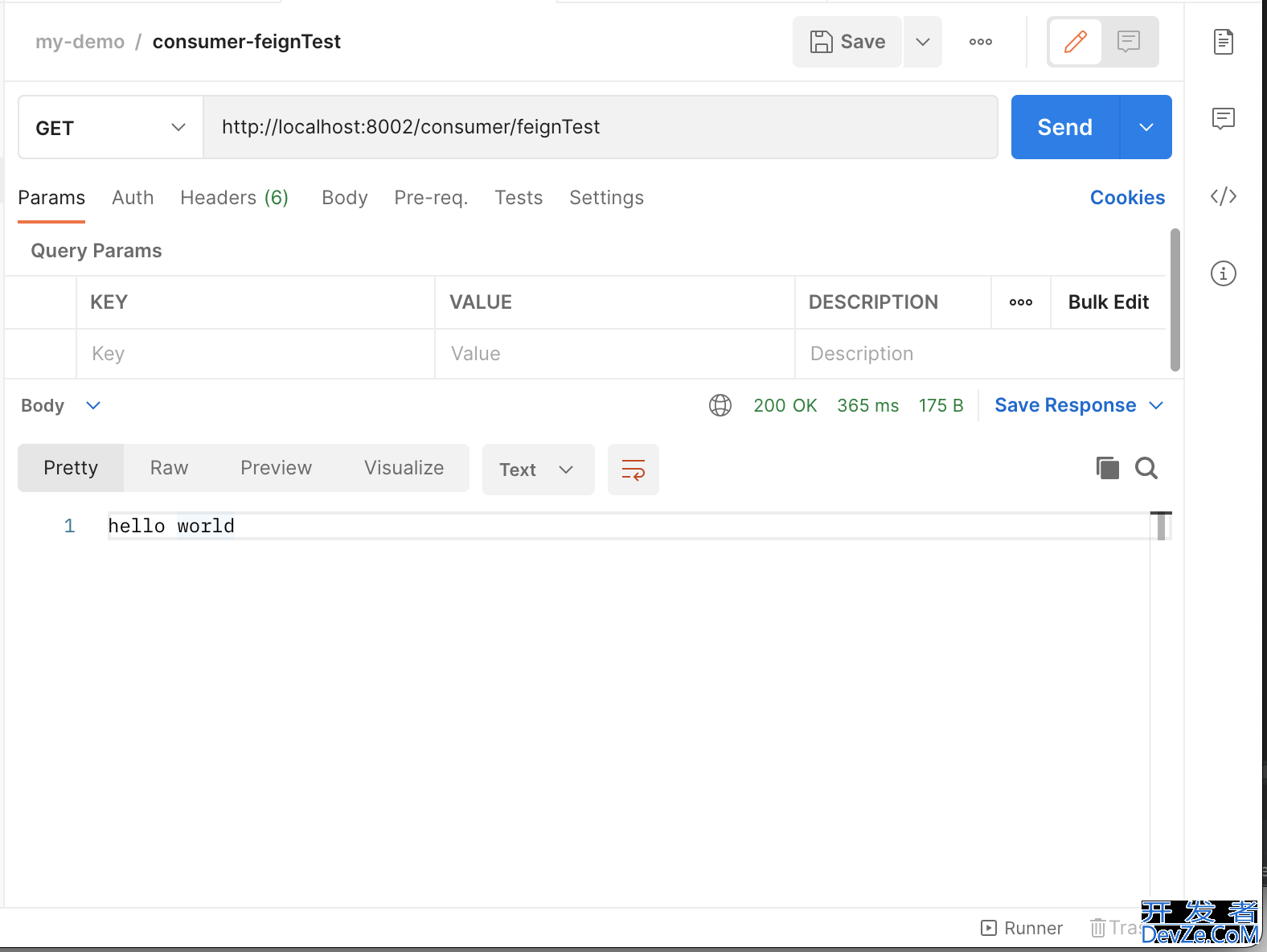The width and height of the screenshot is (1267, 952).
Task: Open the code snippet icon in sidebar
Action: point(1224,196)
